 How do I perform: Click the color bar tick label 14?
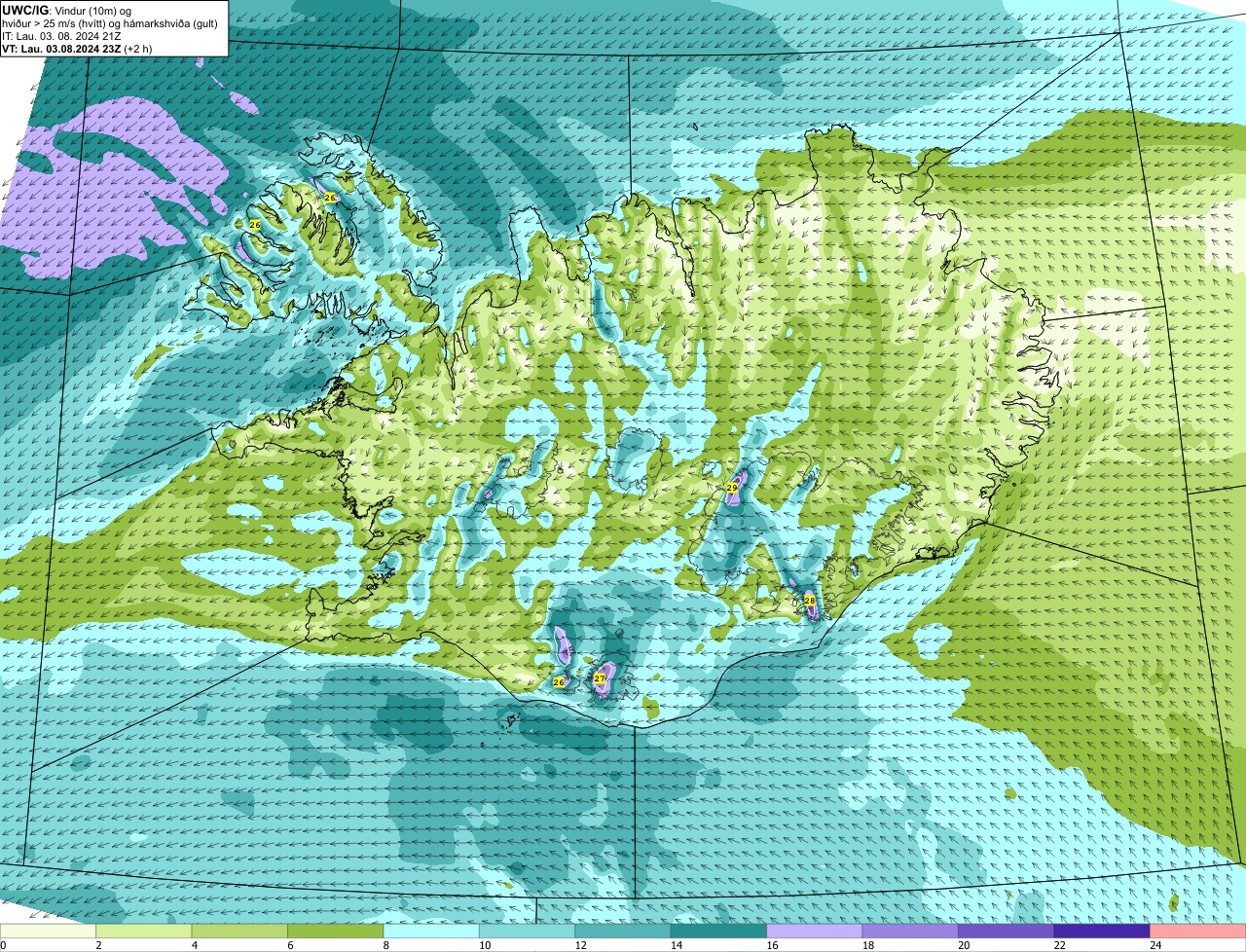pyautogui.click(x=677, y=945)
